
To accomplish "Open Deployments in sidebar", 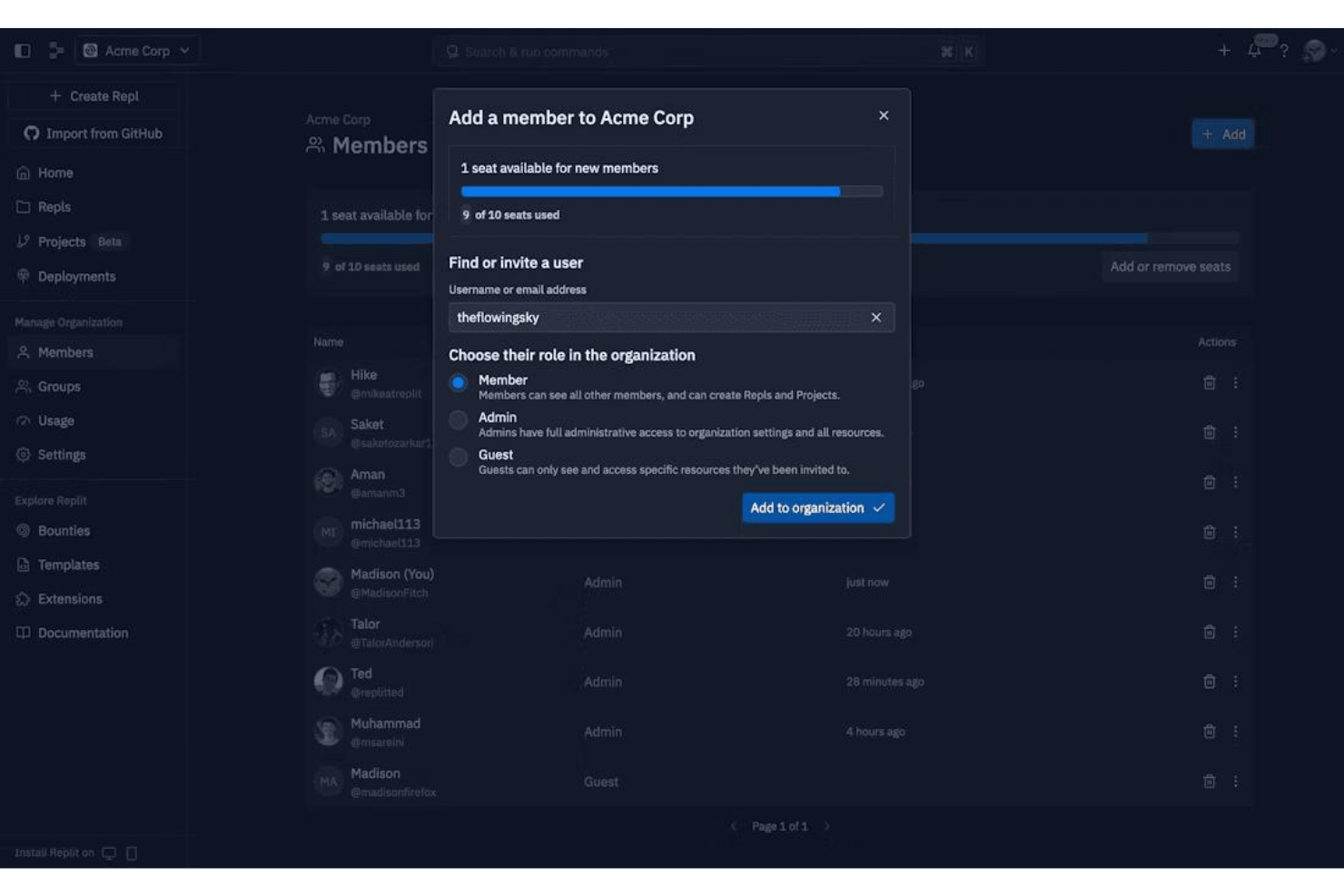I will (x=94, y=276).
